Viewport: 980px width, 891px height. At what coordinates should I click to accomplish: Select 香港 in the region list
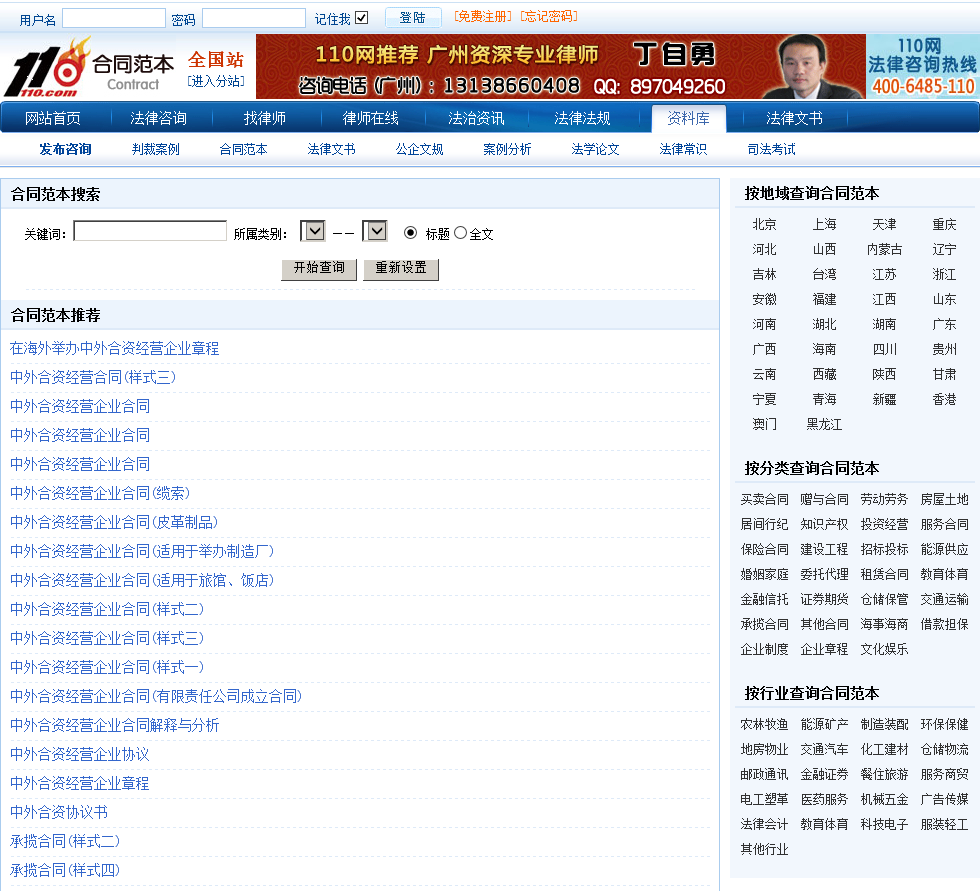point(944,399)
